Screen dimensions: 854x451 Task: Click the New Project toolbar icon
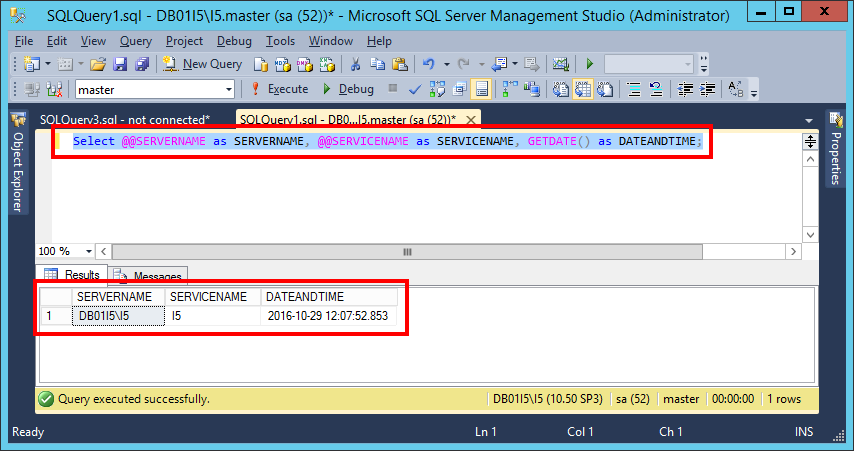pyautogui.click(x=32, y=64)
